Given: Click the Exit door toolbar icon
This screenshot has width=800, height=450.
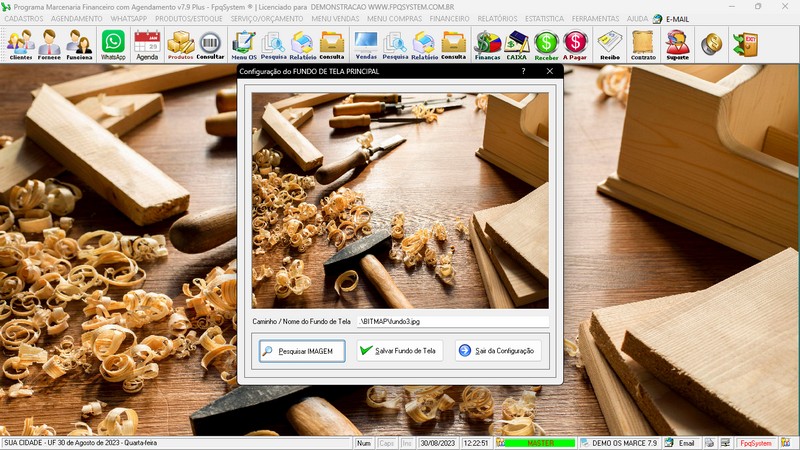Looking at the screenshot, I should coord(745,44).
